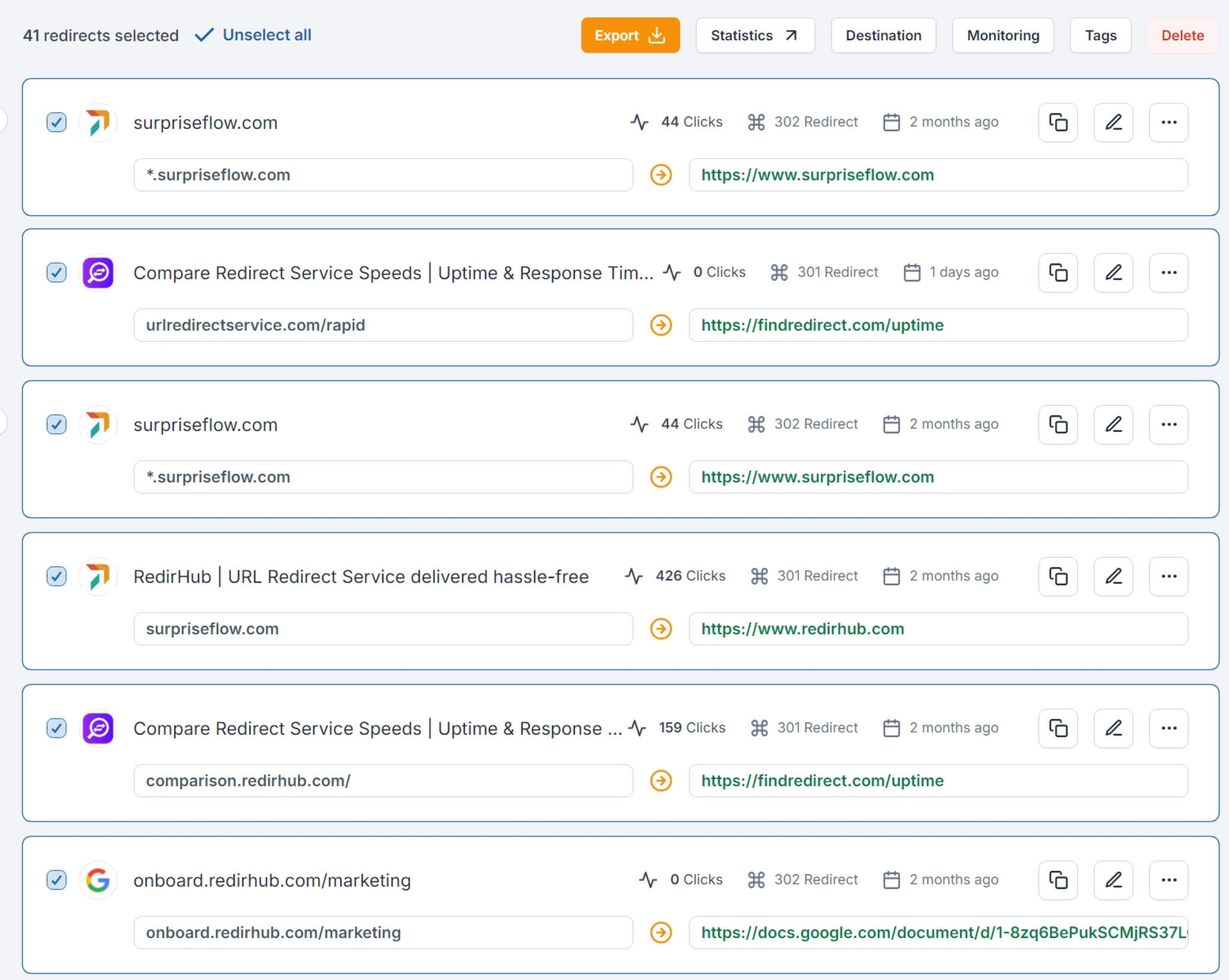
Task: Open the Tags bulk action
Action: [x=1100, y=35]
